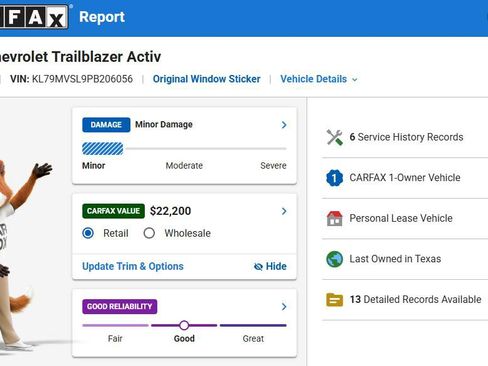Viewport: 488px width, 366px height.
Task: Open the Good Reliability details chevron
Action: tap(284, 307)
